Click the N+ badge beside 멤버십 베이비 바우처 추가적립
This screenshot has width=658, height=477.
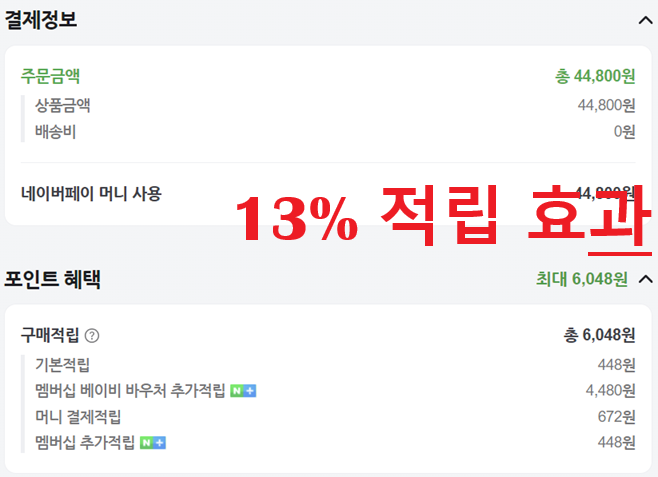click(x=243, y=390)
